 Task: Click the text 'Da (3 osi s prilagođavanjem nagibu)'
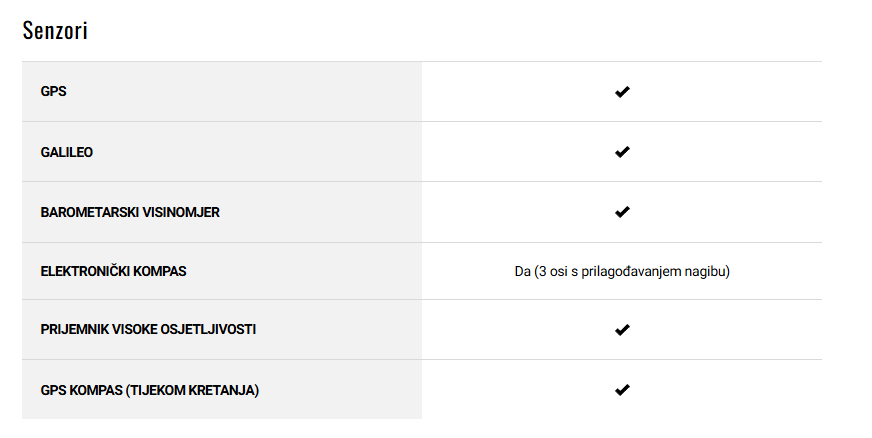(x=622, y=272)
